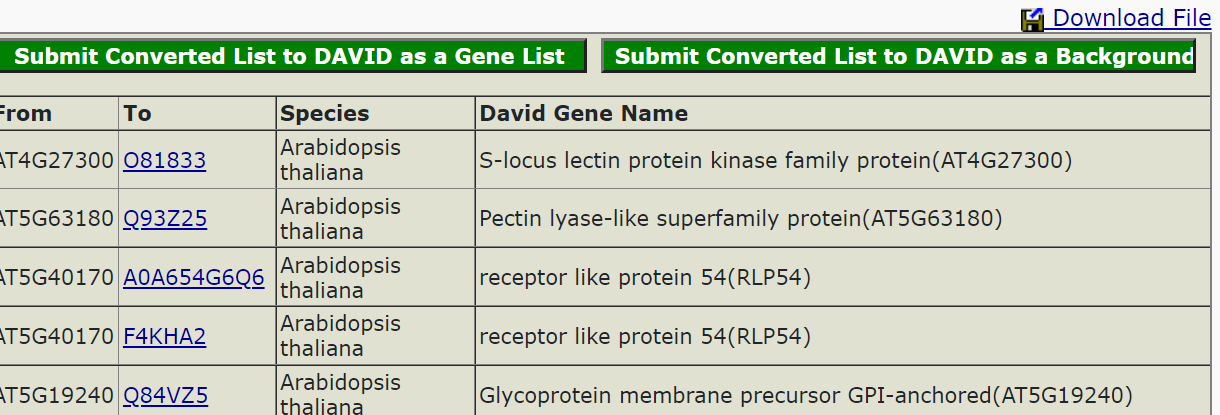Click the Pectin lyase-like superfamily protein cell
Screen dimensions: 1220x415
[x=740, y=219]
